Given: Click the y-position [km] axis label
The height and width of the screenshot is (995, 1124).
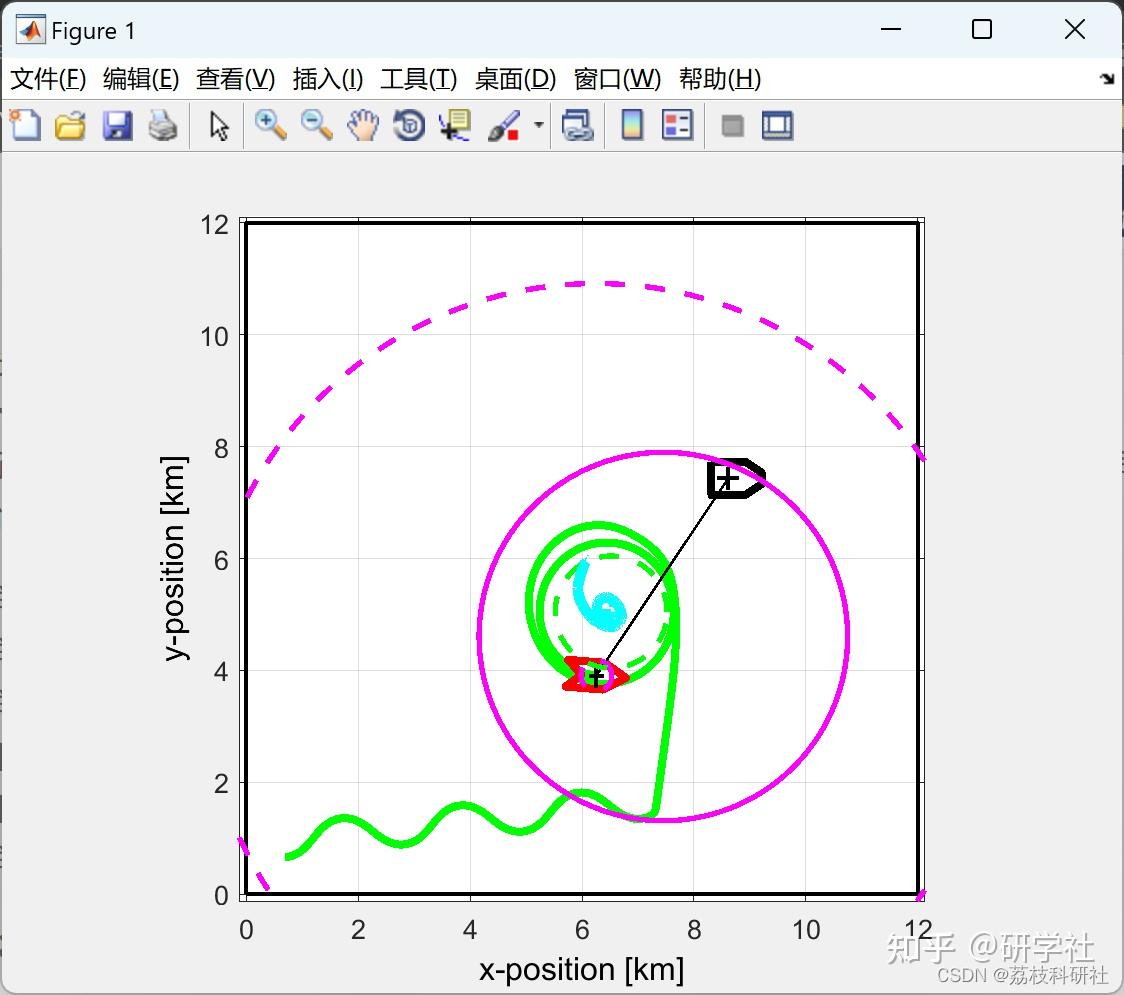Looking at the screenshot, I should 173,558.
